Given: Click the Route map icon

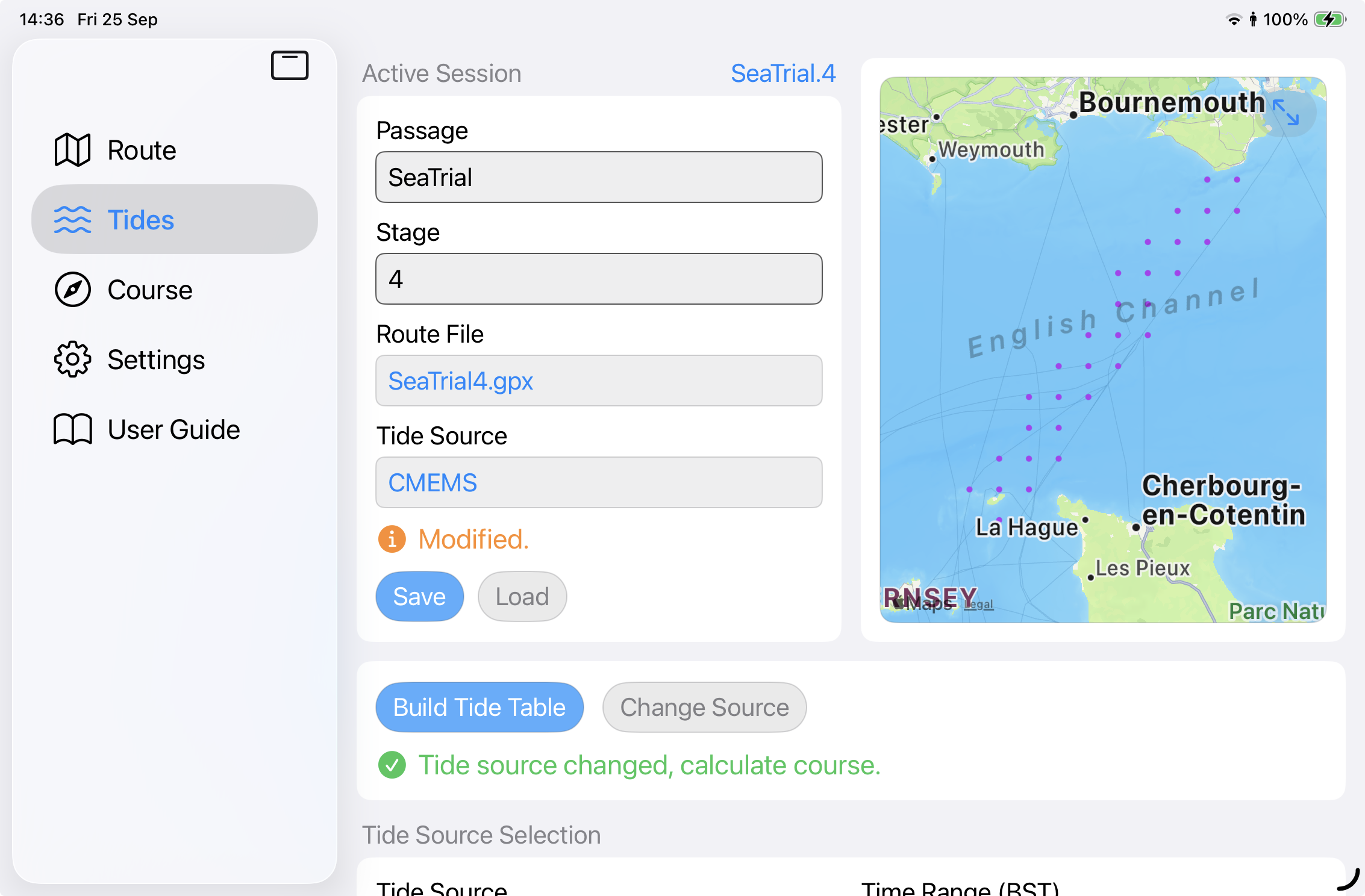Looking at the screenshot, I should [72, 150].
